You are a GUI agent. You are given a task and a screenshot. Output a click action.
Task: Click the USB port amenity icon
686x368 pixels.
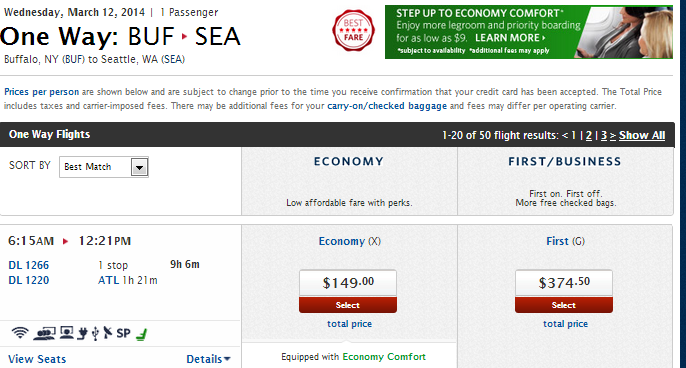pyautogui.click(x=95, y=333)
